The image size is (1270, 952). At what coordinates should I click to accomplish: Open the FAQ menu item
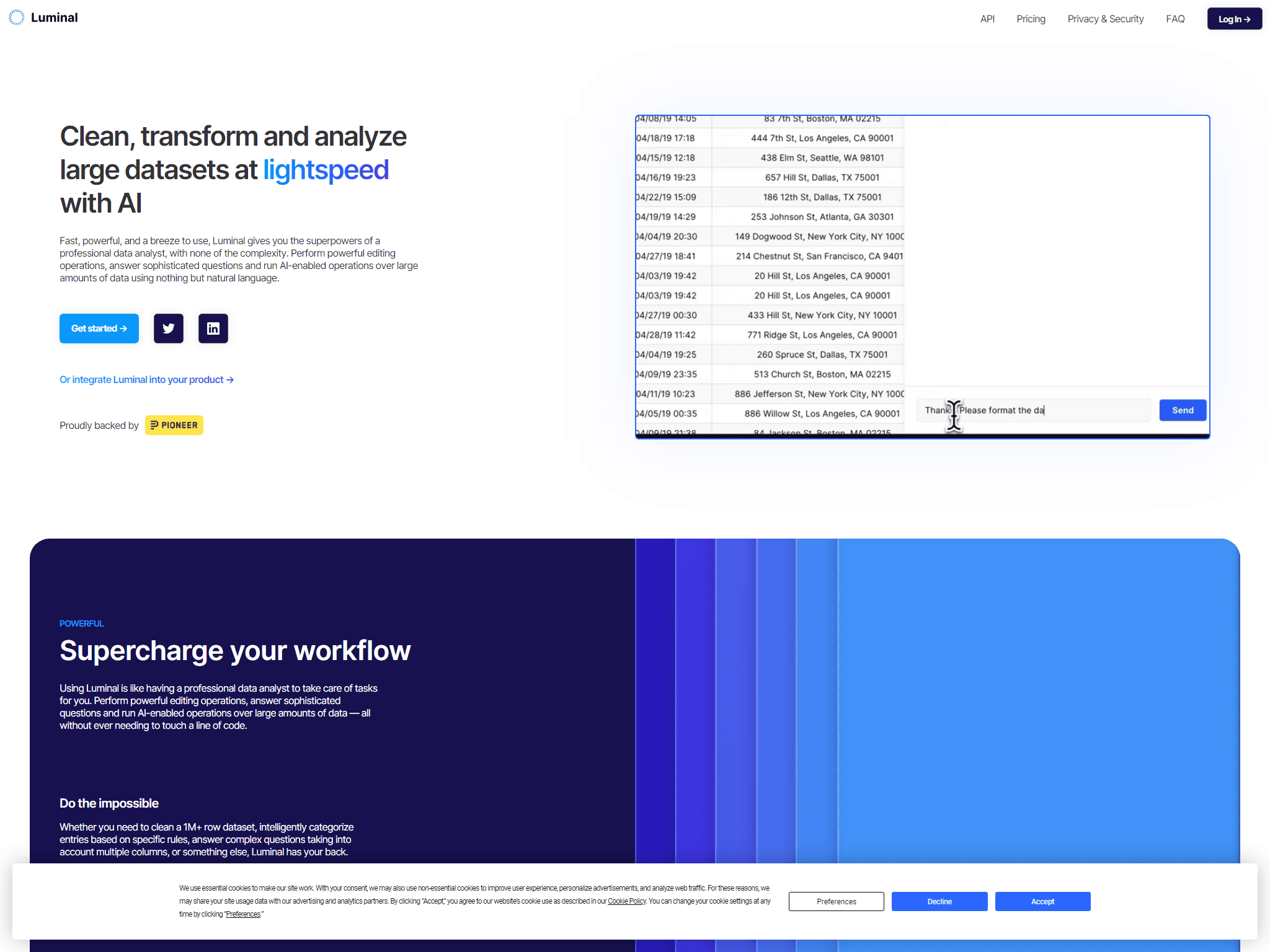coord(1175,19)
